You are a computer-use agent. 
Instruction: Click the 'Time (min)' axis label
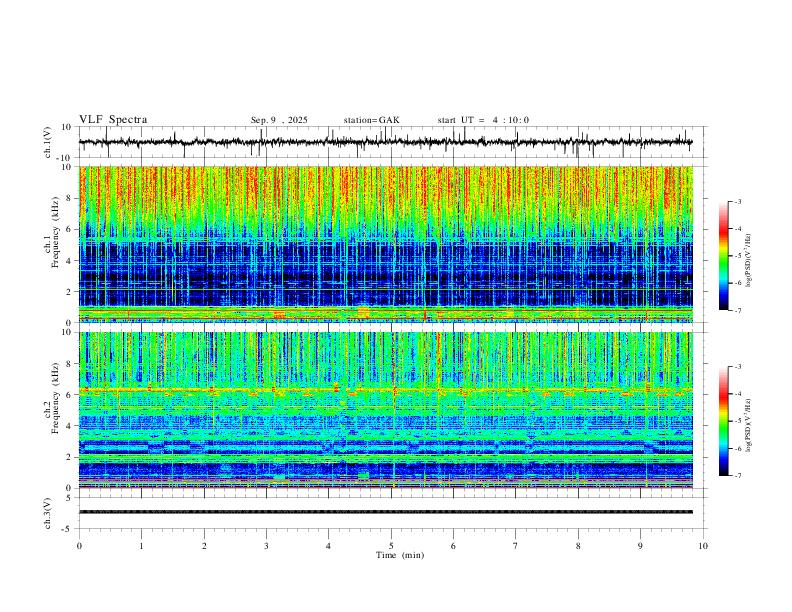[x=400, y=555]
